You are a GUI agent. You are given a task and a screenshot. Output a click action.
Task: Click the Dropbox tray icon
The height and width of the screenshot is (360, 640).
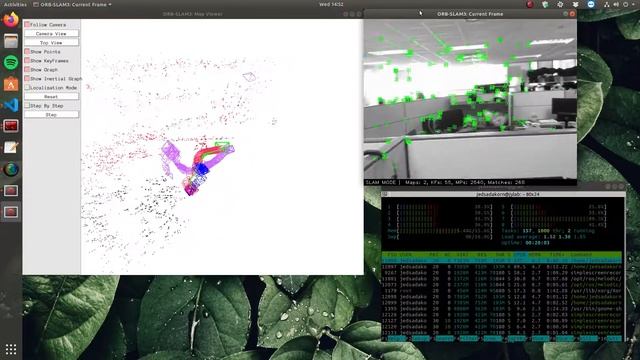click(576, 4)
